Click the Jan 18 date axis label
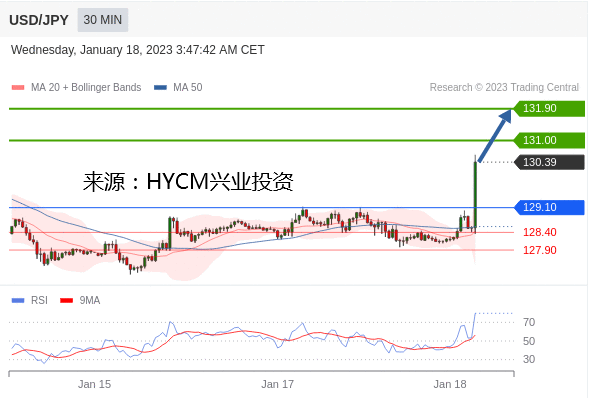This screenshot has width=592, height=398. [x=450, y=384]
